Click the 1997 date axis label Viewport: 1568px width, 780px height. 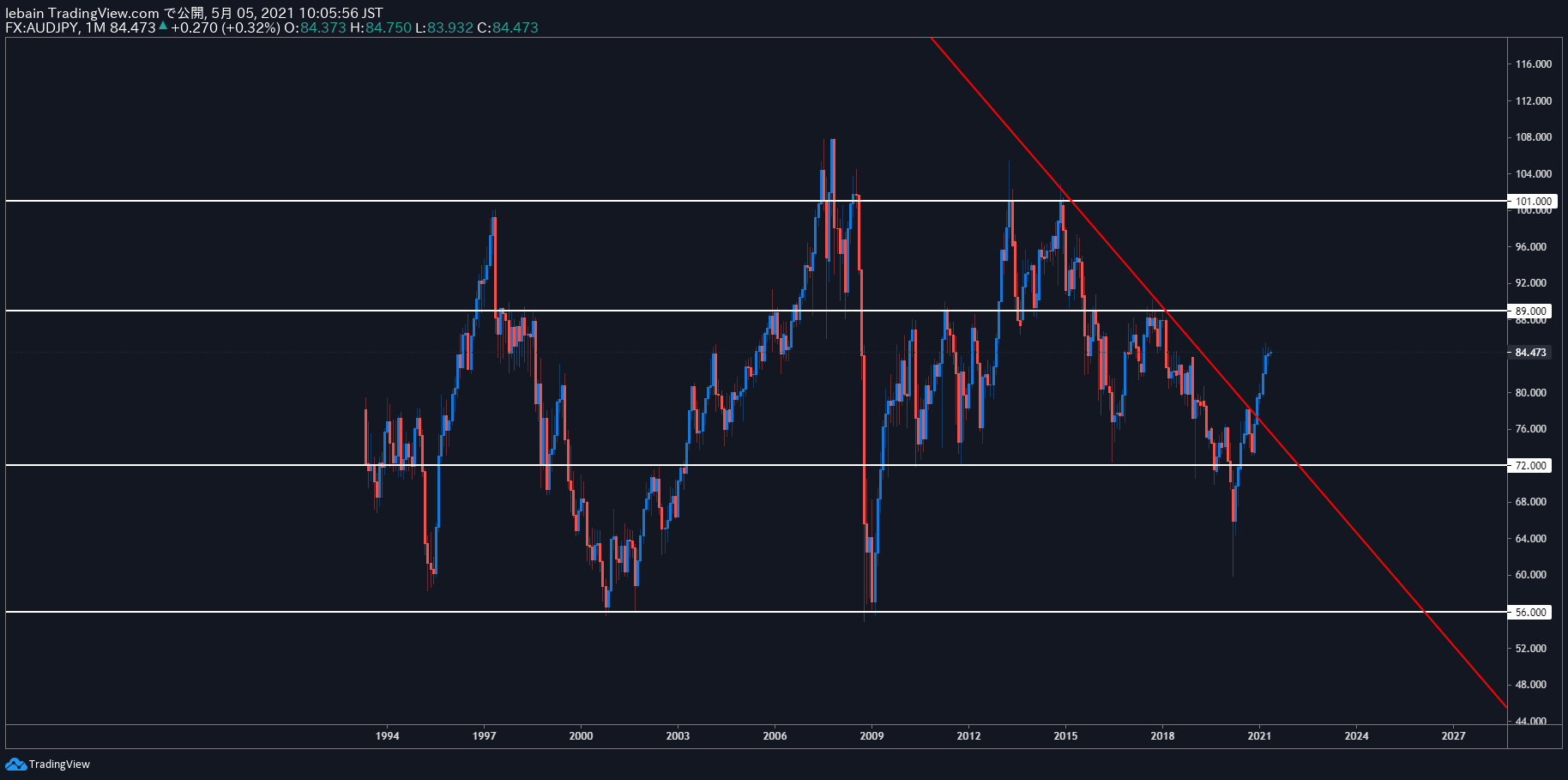pyautogui.click(x=484, y=736)
